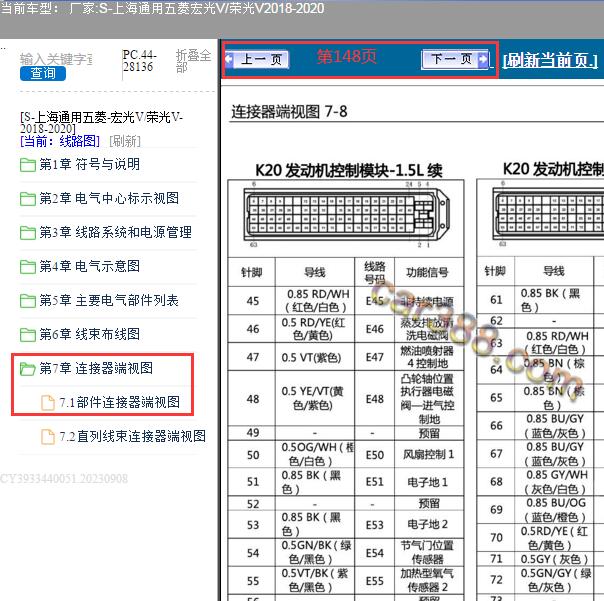This screenshot has height=601, width=604.
Task: Select circuit number cell E48
Action: pyautogui.click(x=375, y=398)
